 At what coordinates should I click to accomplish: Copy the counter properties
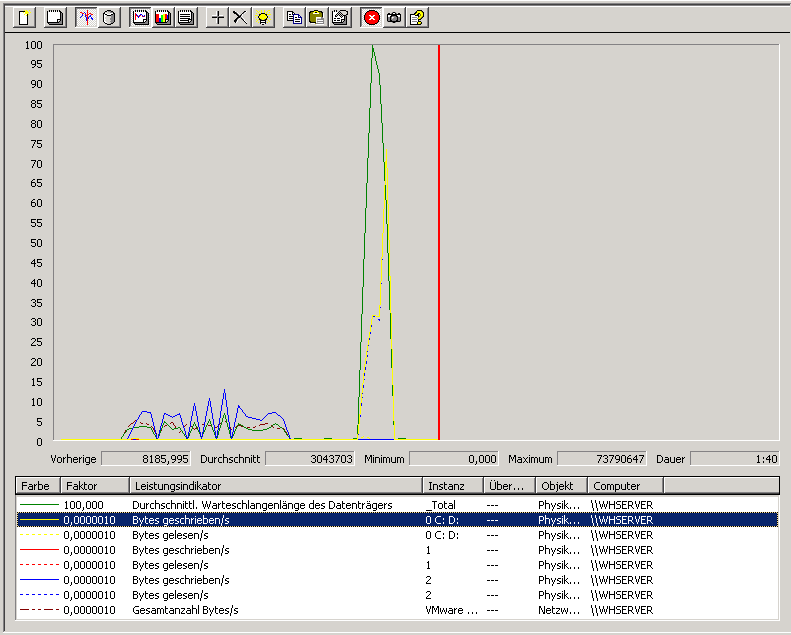(x=294, y=18)
